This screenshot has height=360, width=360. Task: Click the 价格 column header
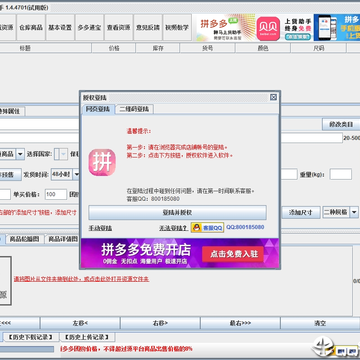[114, 48]
